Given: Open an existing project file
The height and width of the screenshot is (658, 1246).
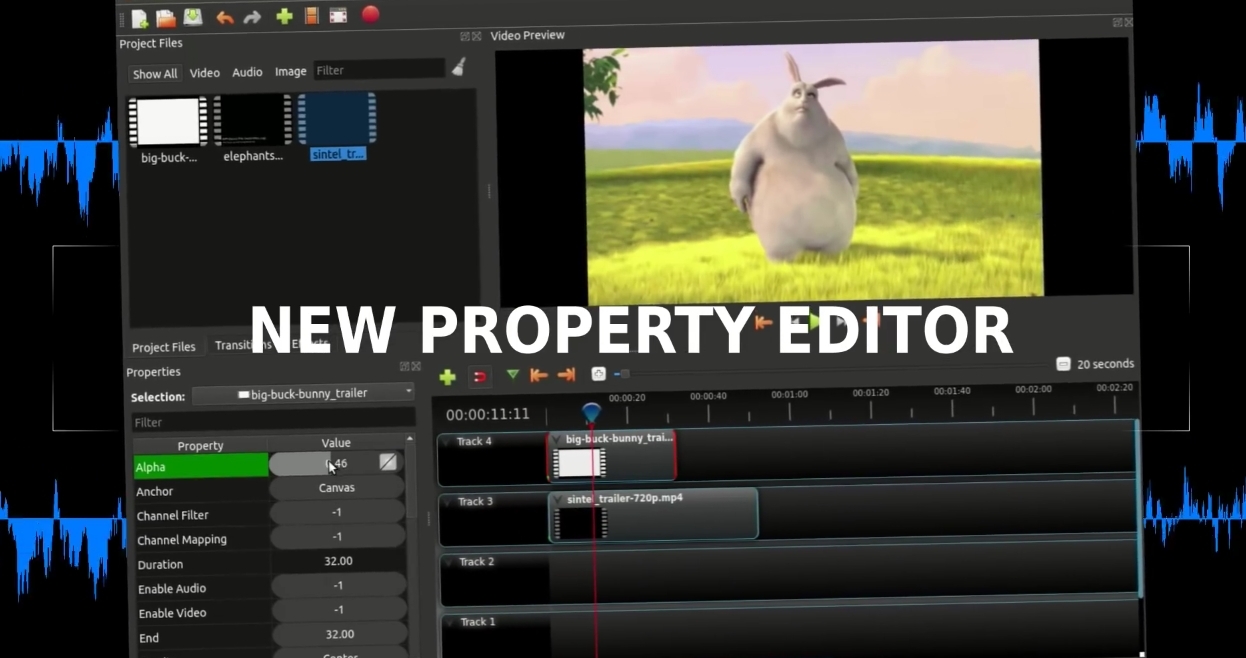Looking at the screenshot, I should pyautogui.click(x=166, y=16).
